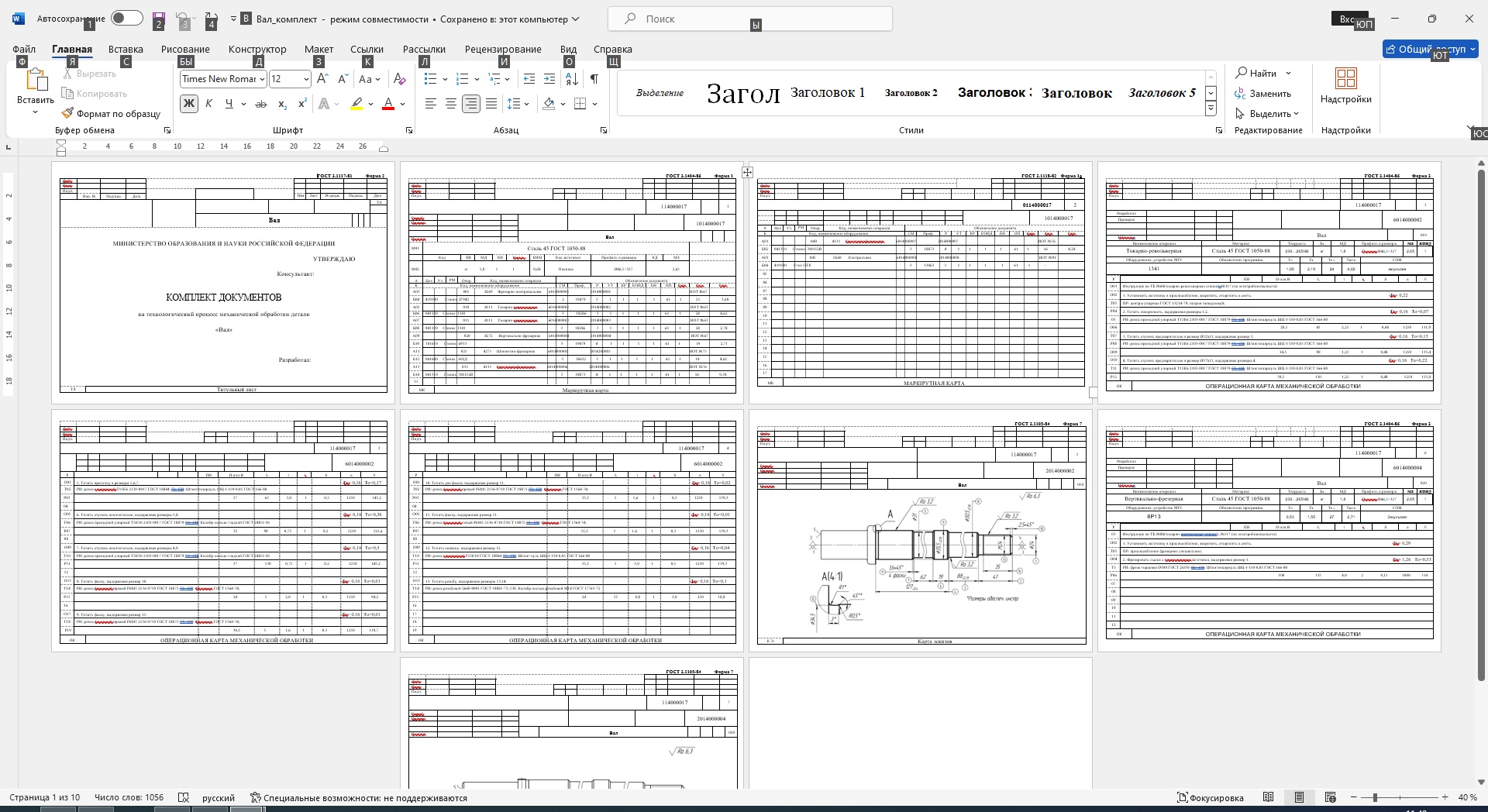Open the Вставка ribbon tab

[126, 49]
